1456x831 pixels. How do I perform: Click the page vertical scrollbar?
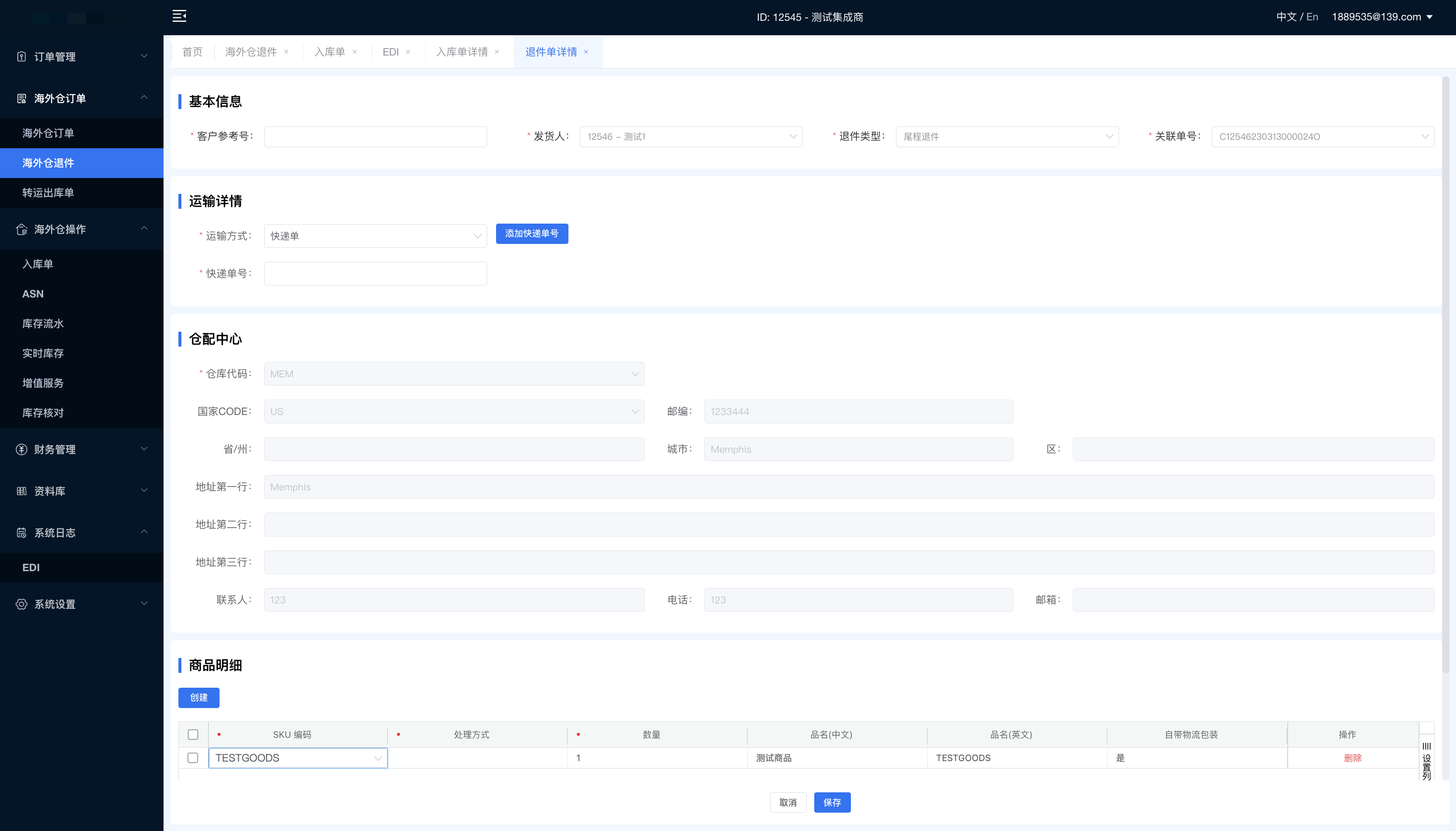pos(1445,375)
